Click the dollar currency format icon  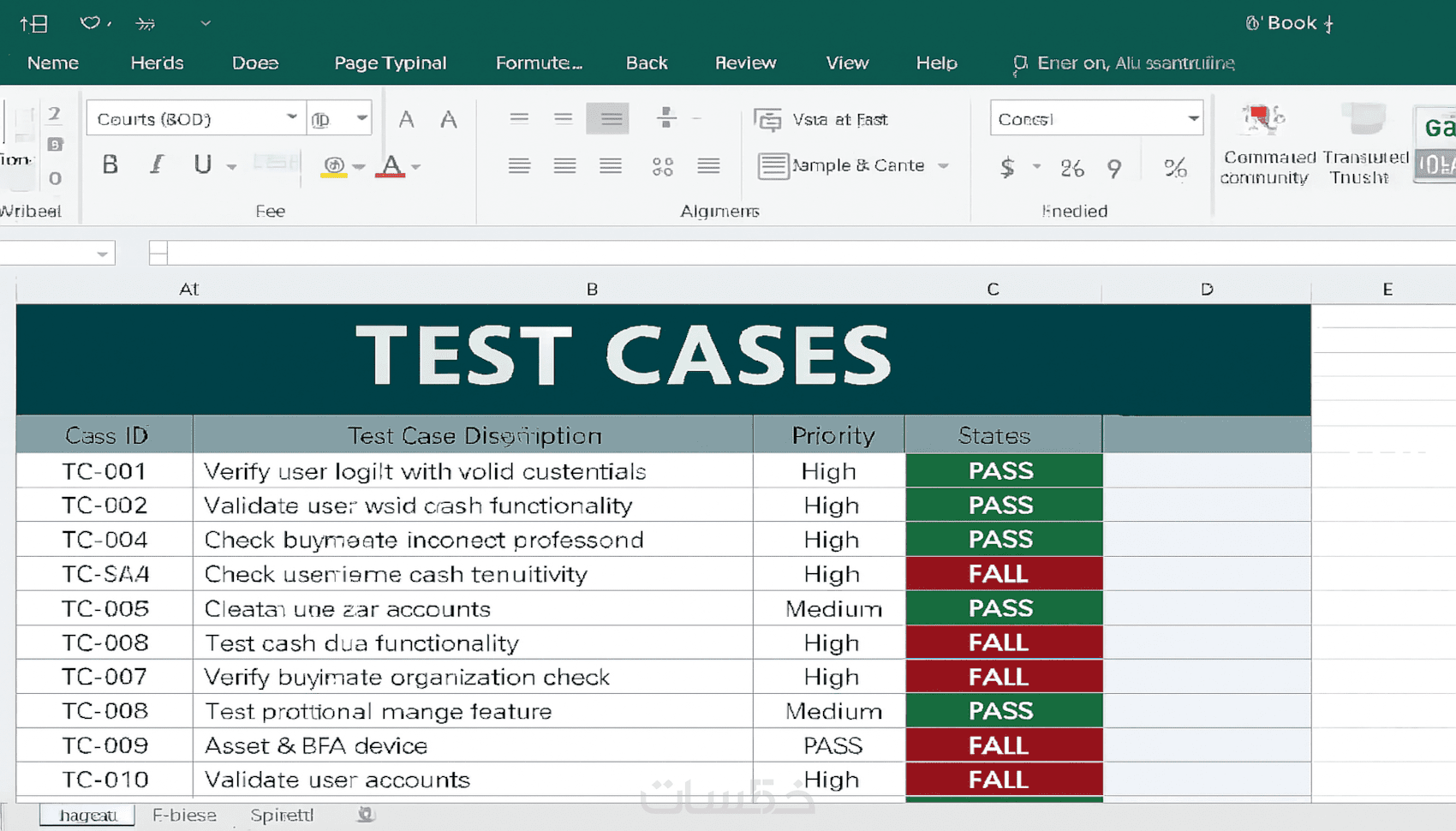[x=1008, y=167]
